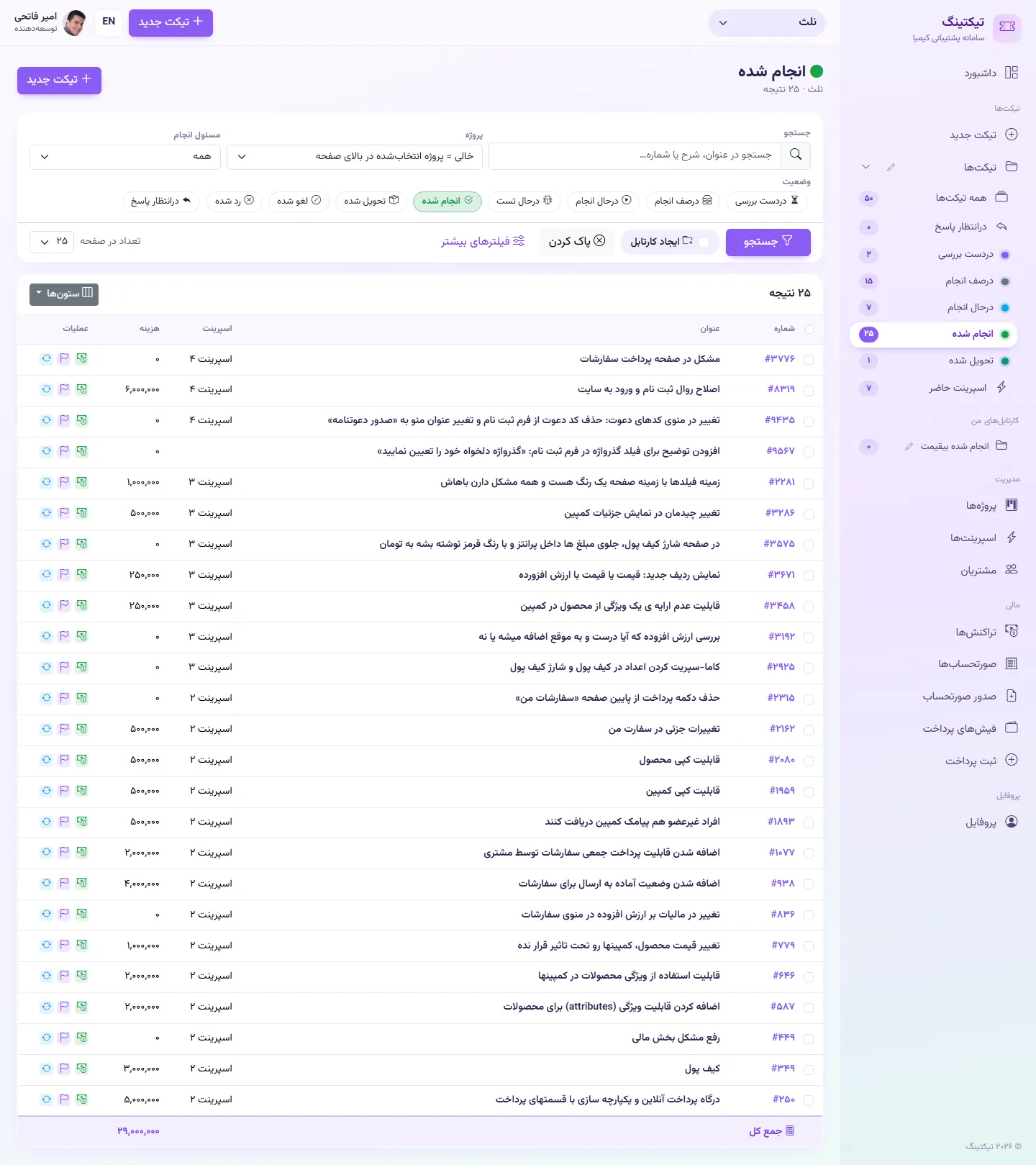Open فیلترهای بیشتر link
1036x1165 pixels.
click(483, 241)
